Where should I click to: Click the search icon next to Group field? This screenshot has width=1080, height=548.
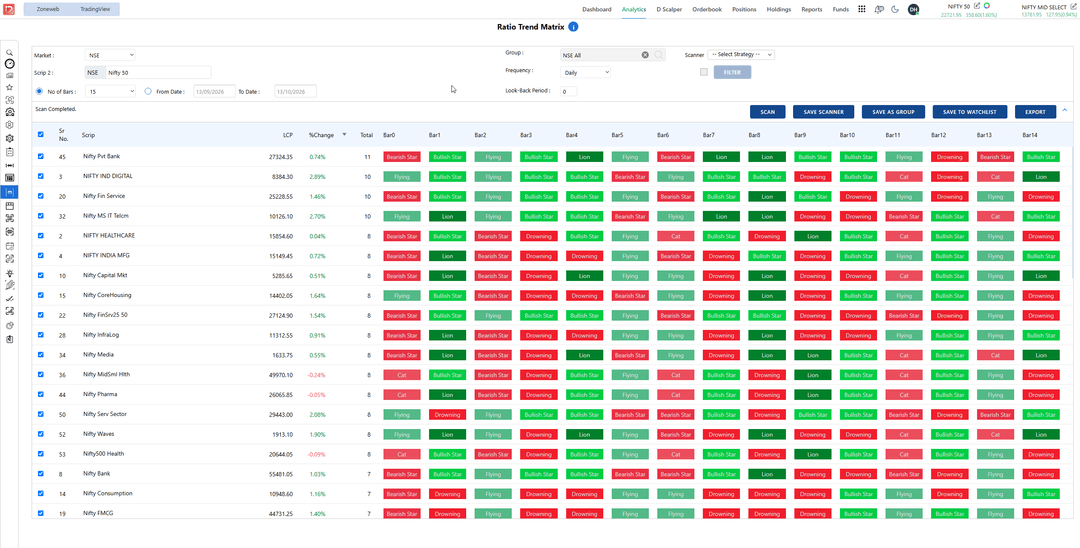[x=658, y=55]
